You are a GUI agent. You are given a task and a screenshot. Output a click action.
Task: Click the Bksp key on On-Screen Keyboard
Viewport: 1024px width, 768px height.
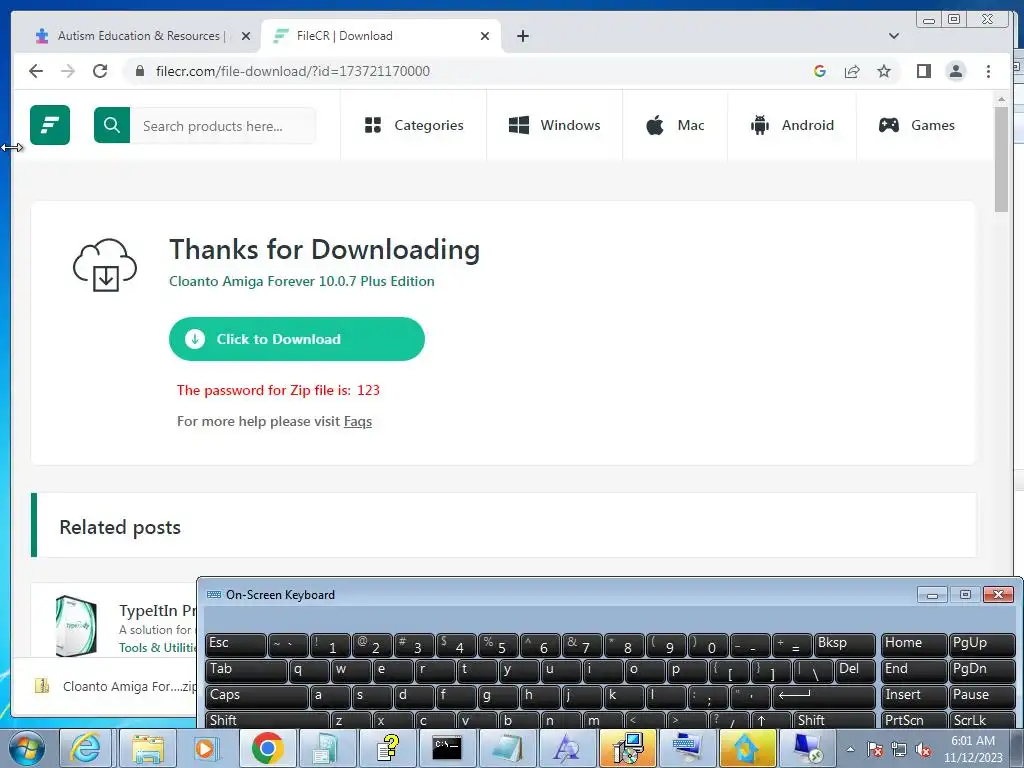[844, 645]
